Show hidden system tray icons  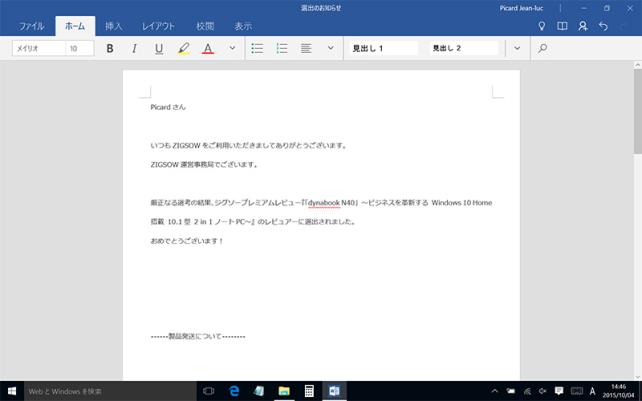tap(495, 391)
